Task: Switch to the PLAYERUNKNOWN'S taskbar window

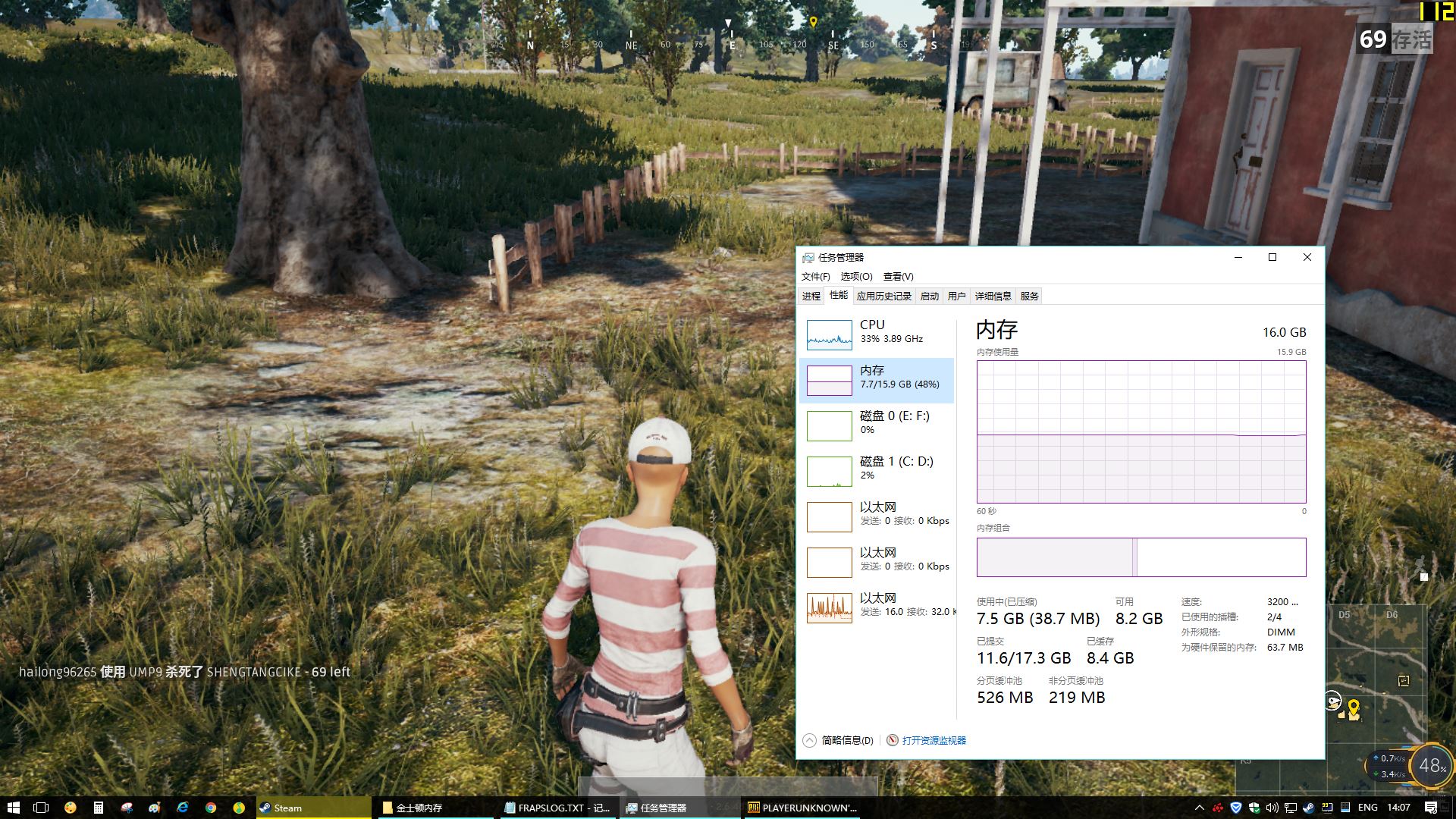Action: pyautogui.click(x=803, y=808)
